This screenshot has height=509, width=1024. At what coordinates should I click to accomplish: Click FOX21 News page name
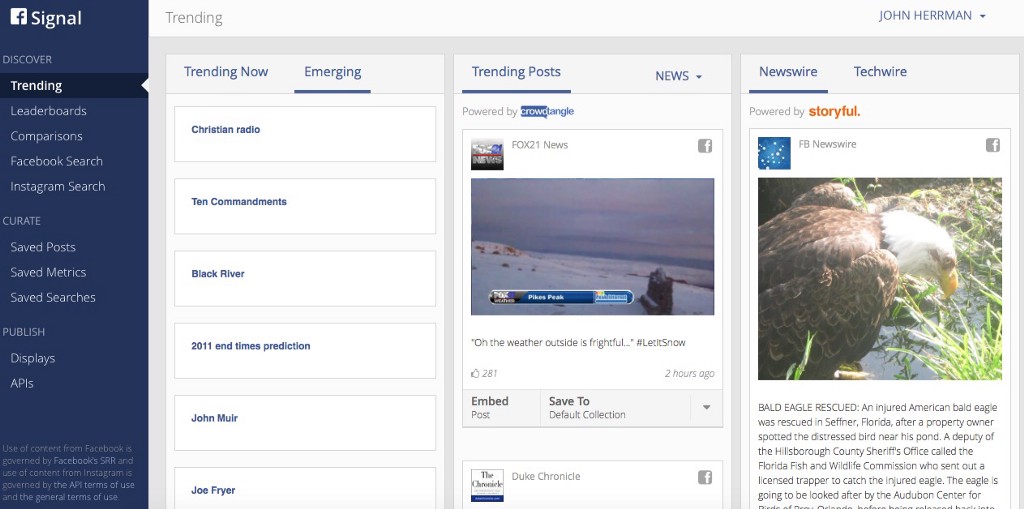pos(539,145)
